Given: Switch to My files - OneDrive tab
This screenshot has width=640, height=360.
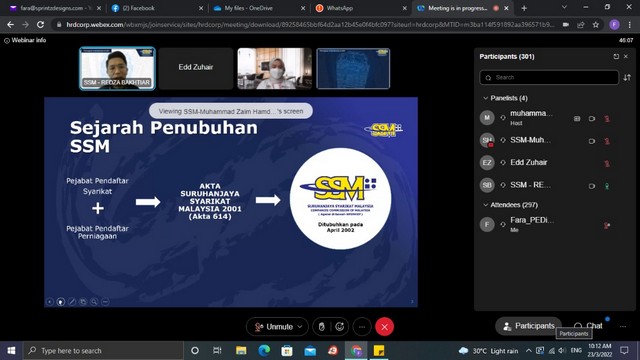Looking at the screenshot, I should pos(258,8).
